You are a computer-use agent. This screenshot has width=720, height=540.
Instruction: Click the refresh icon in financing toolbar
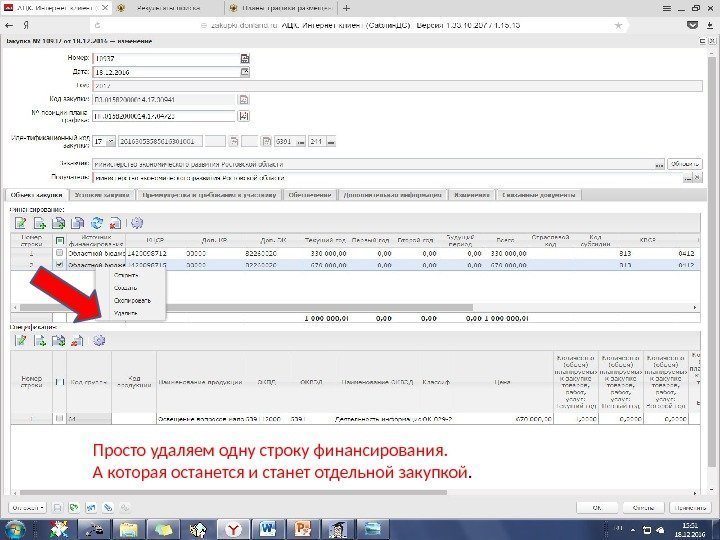click(97, 223)
